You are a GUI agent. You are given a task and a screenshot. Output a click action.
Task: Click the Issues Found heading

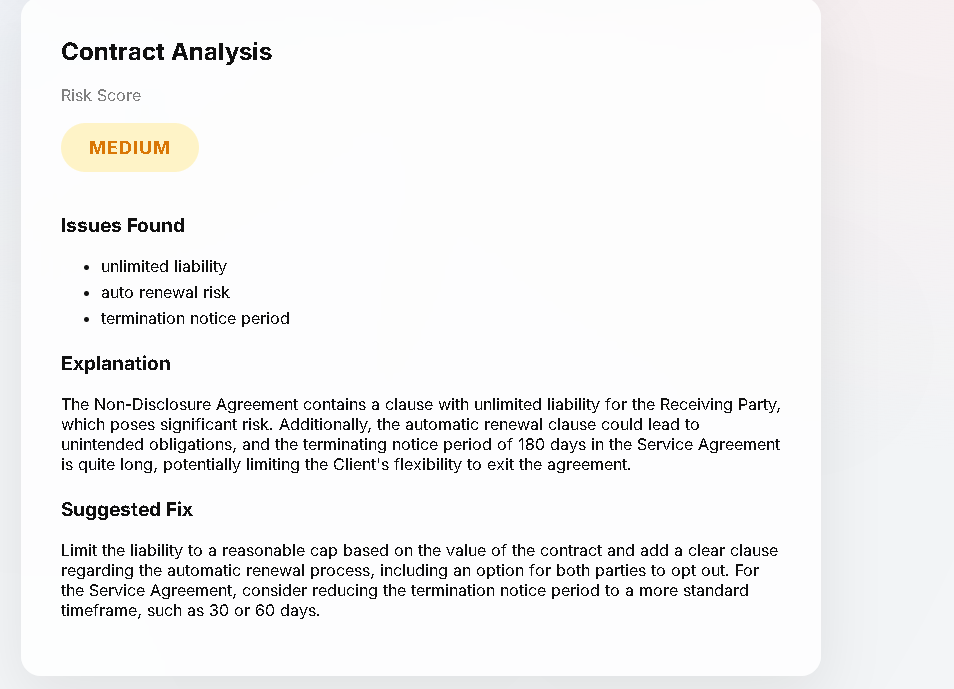[123, 225]
